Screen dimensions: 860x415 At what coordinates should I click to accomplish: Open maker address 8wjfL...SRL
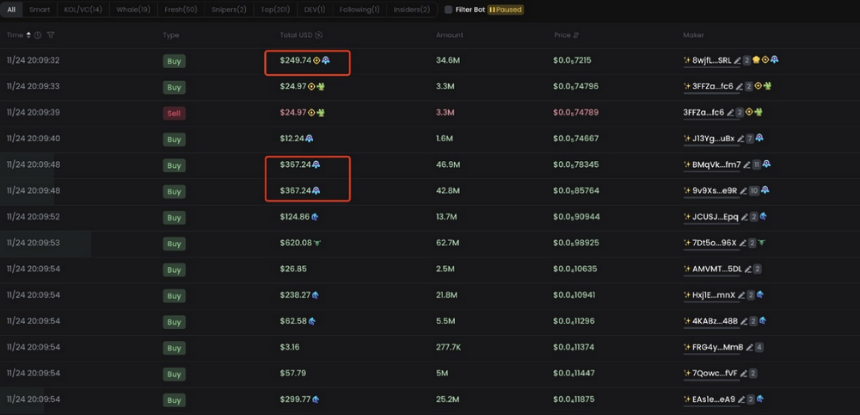[x=711, y=60]
